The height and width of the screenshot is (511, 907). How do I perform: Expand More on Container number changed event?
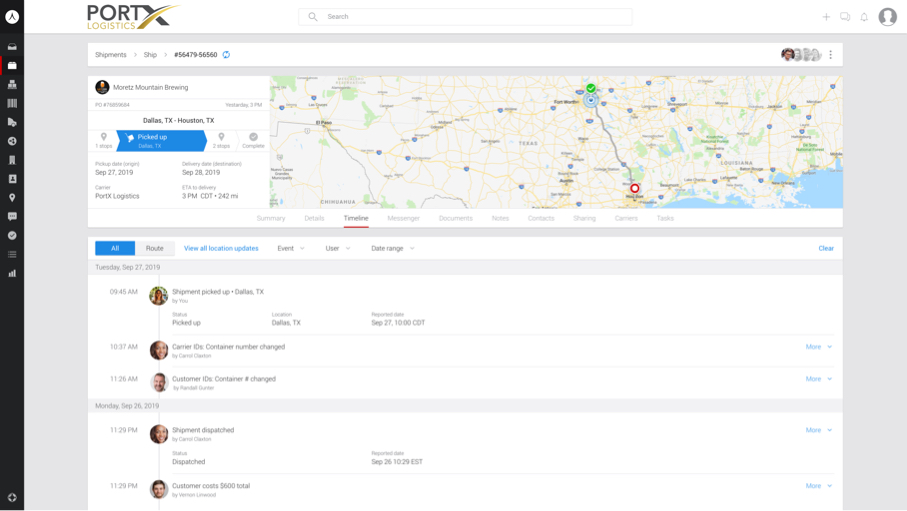point(818,347)
